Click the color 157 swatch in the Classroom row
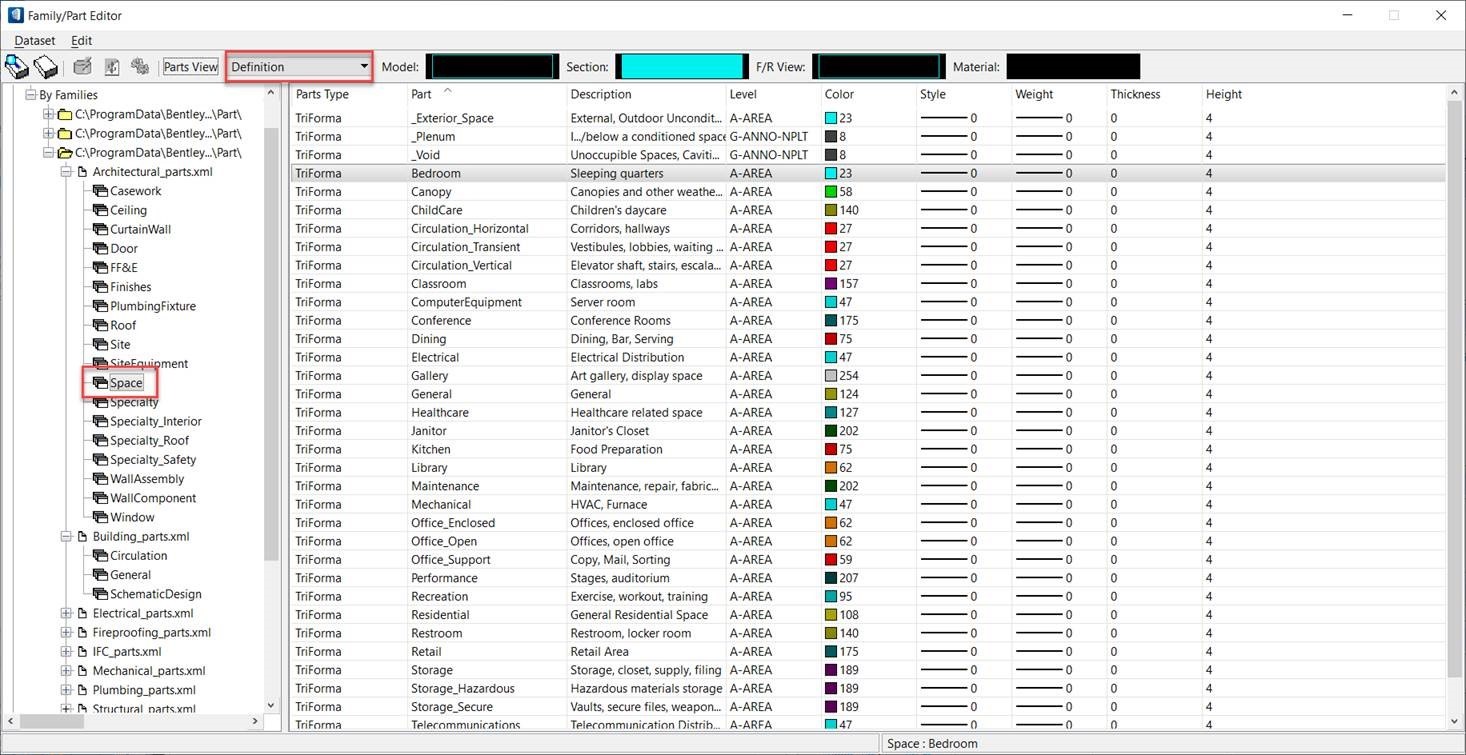 point(831,284)
